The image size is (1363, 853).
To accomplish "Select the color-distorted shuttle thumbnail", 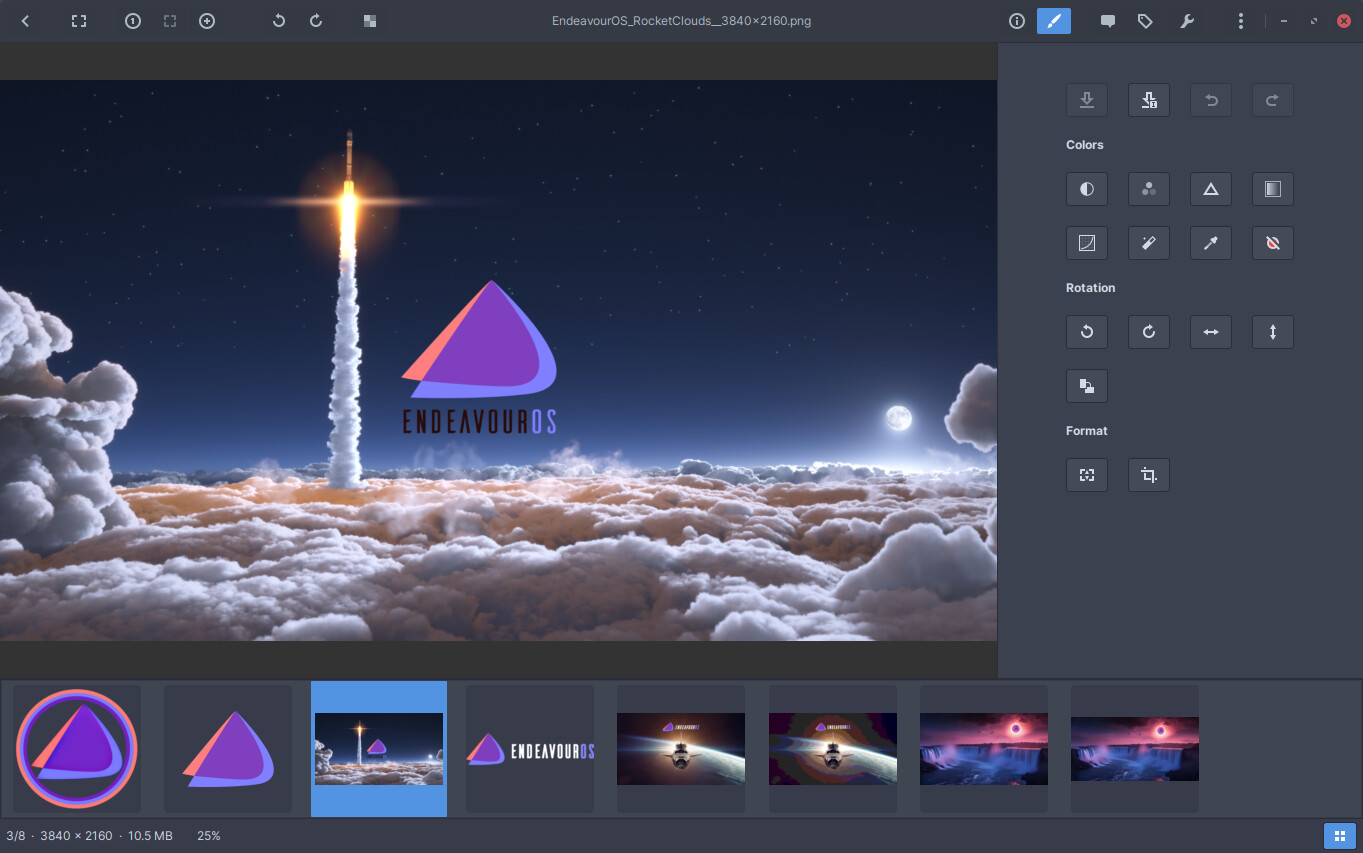I will 833,749.
